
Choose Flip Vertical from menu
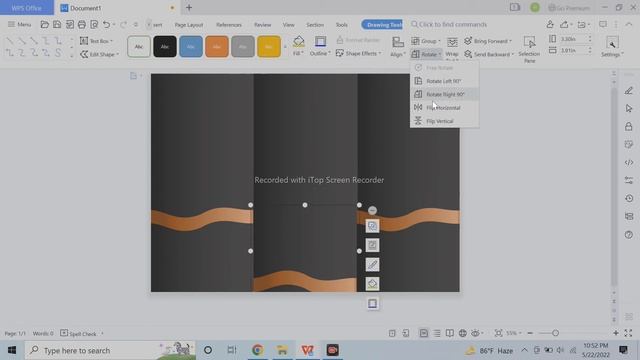point(444,121)
